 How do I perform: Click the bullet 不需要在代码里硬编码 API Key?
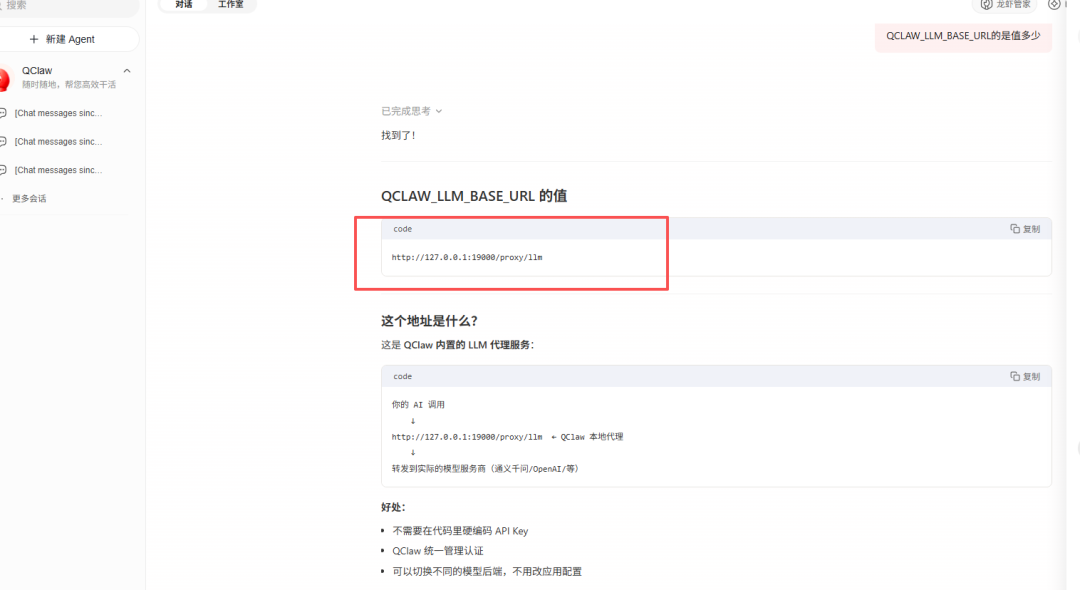click(x=460, y=531)
